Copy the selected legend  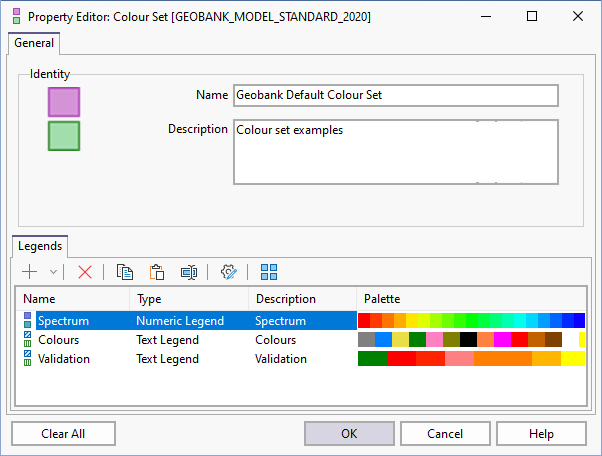point(125,272)
